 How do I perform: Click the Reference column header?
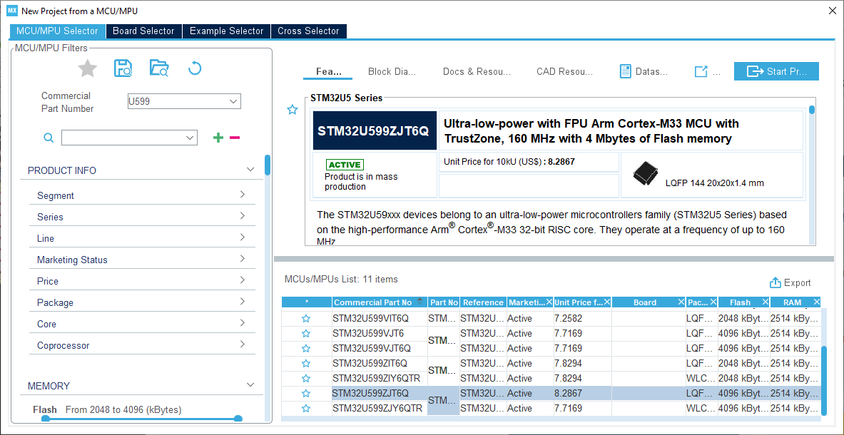[483, 302]
